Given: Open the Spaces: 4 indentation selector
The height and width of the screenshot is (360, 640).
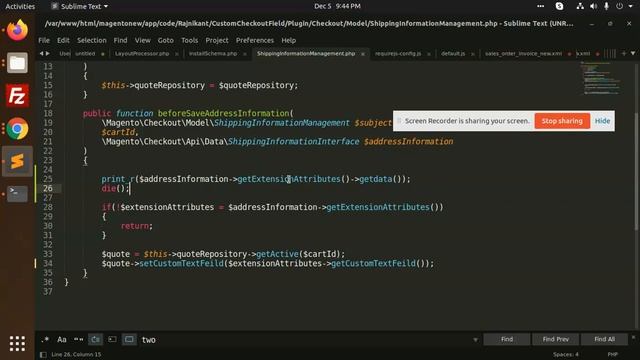Looking at the screenshot, I should [x=566, y=354].
